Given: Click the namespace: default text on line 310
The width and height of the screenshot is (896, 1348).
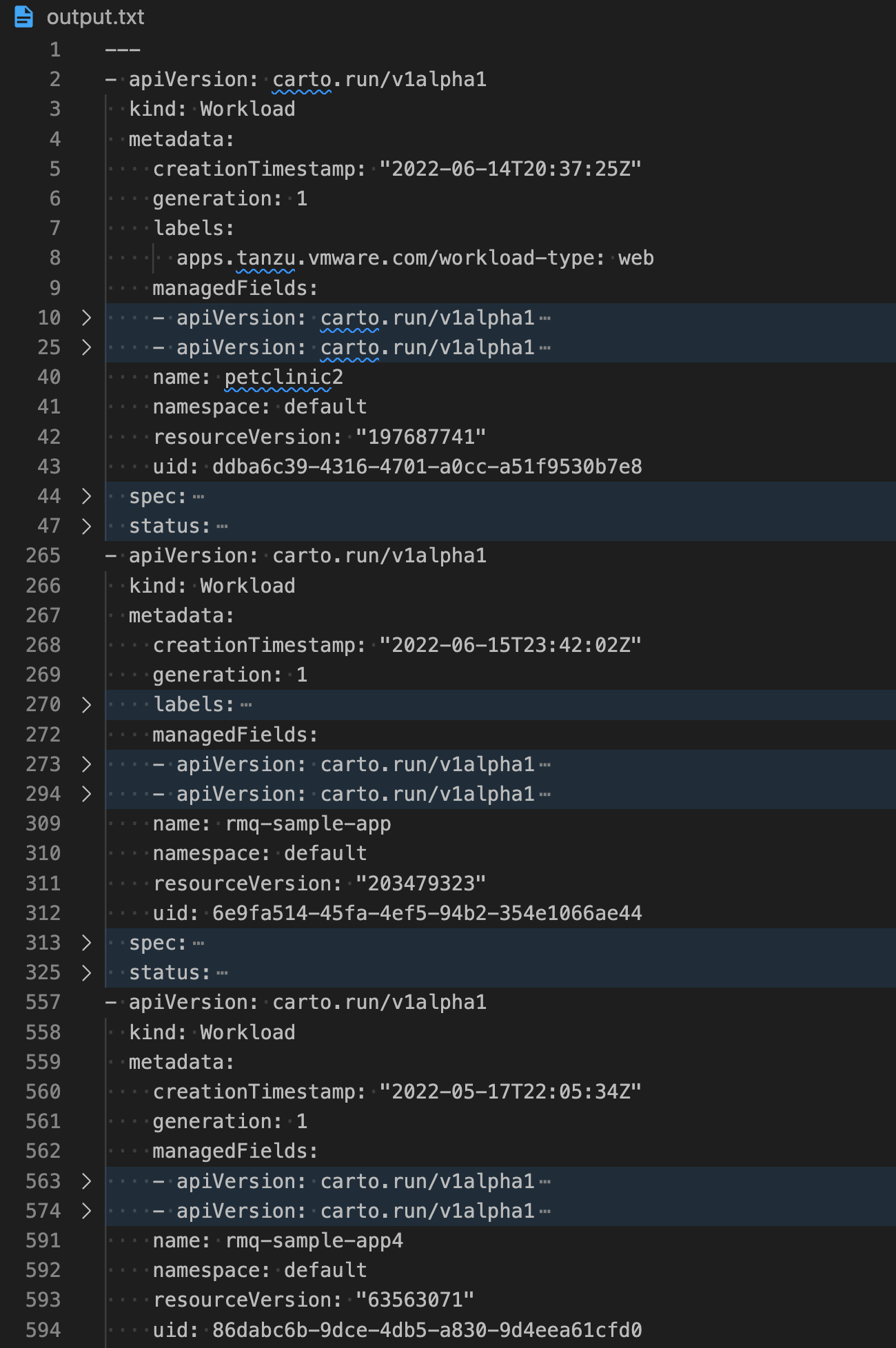Looking at the screenshot, I should tap(260, 854).
